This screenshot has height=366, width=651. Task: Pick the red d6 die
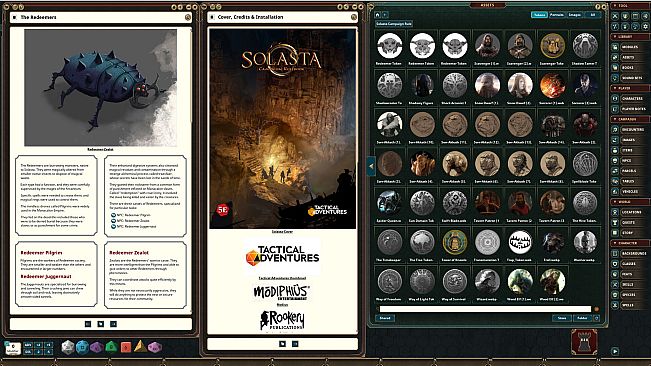click(125, 346)
